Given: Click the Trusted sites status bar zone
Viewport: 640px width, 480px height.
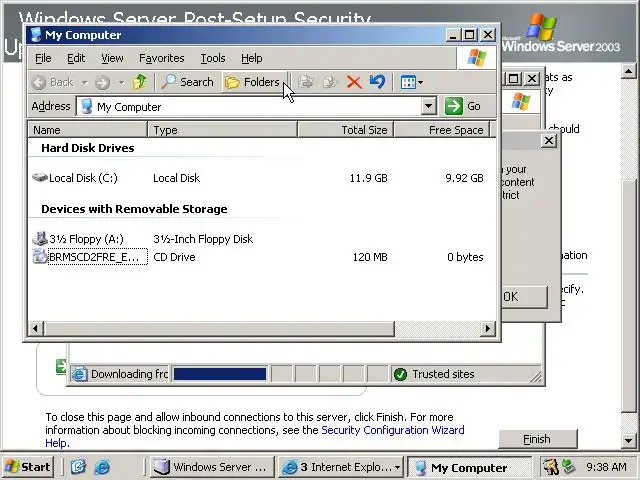Looking at the screenshot, I should pos(434,374).
